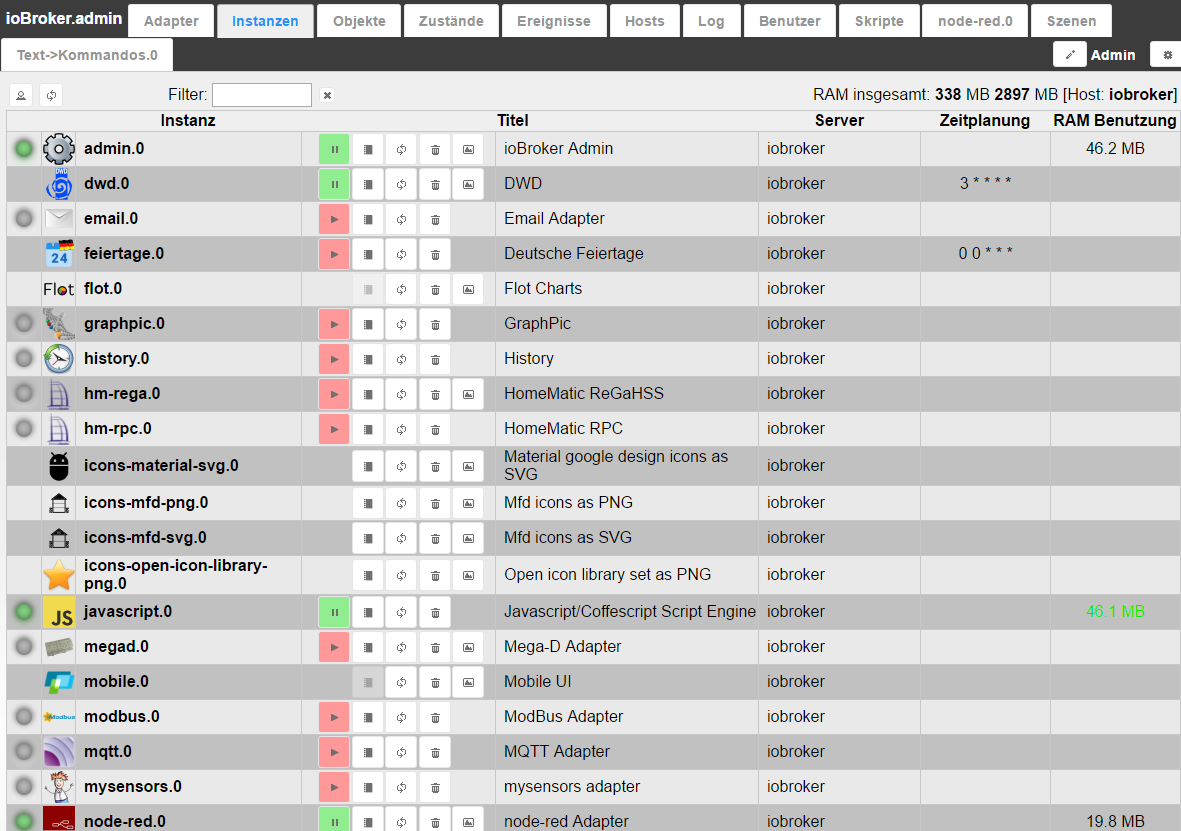Open graphpic.0 configuration button
1181x831 pixels.
point(368,324)
